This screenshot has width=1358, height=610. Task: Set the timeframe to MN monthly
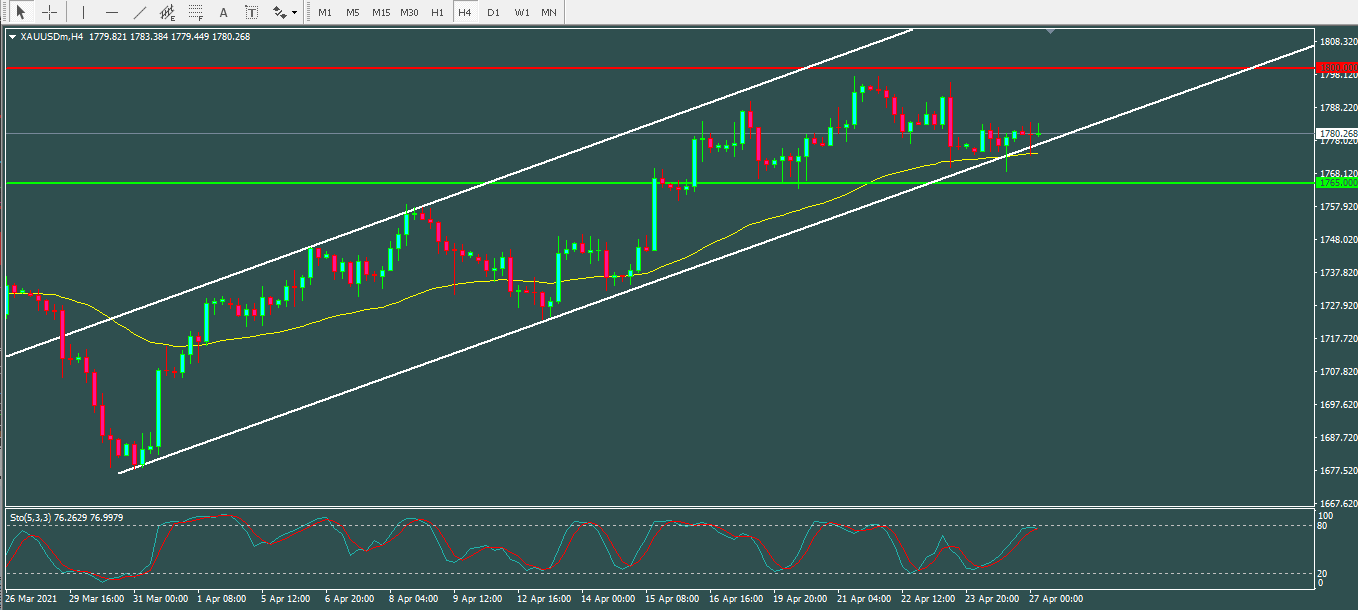[549, 13]
